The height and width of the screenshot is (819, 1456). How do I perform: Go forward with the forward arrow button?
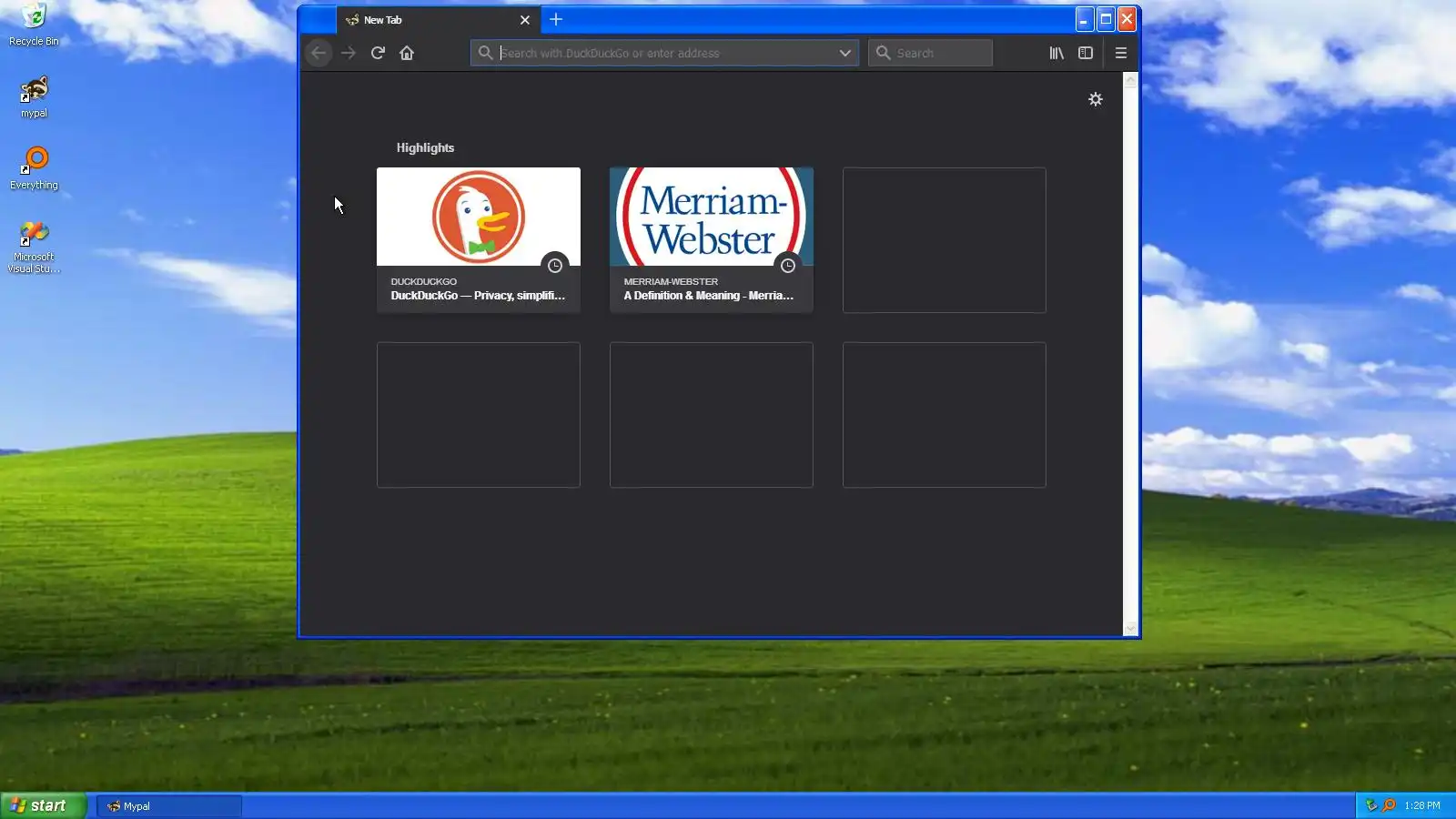349,53
